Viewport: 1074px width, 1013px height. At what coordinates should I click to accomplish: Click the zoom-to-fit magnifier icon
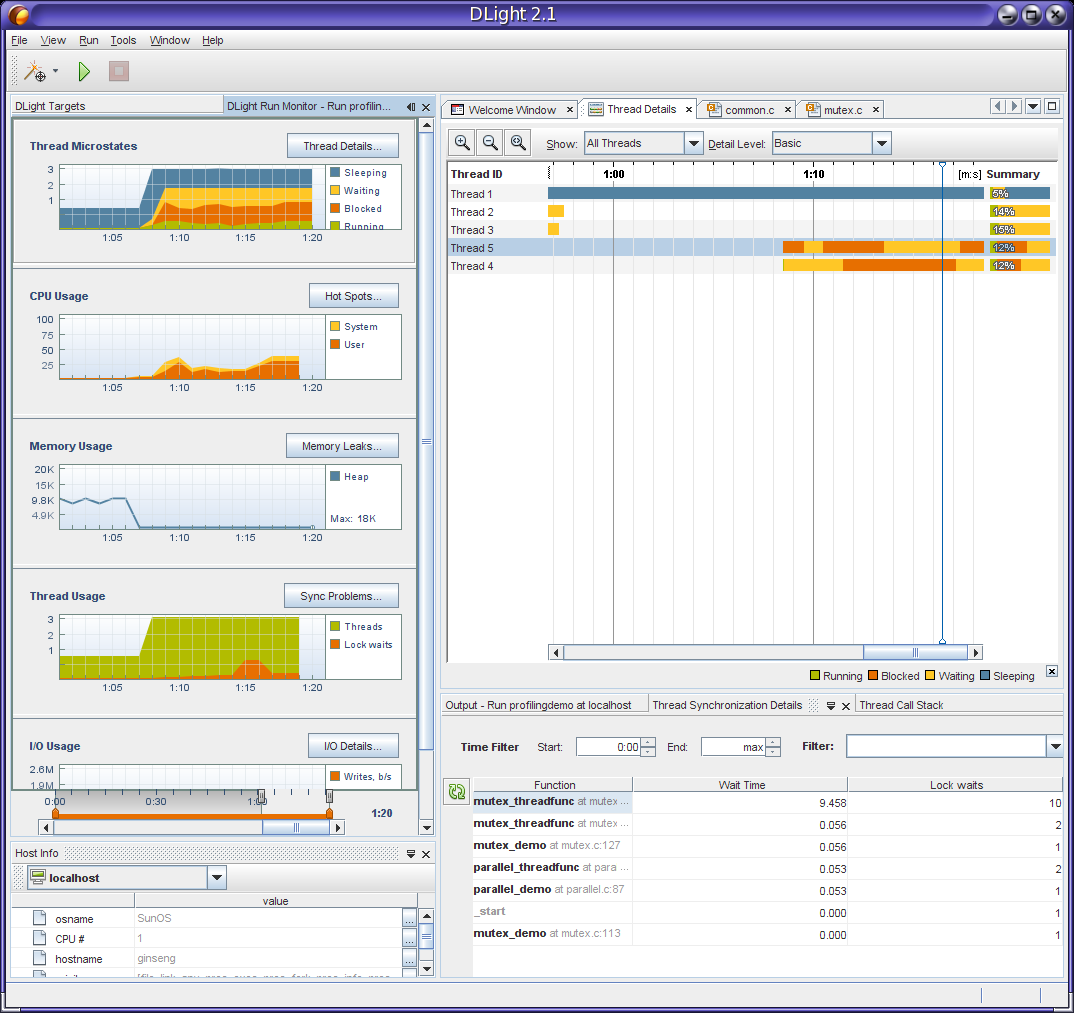click(518, 143)
